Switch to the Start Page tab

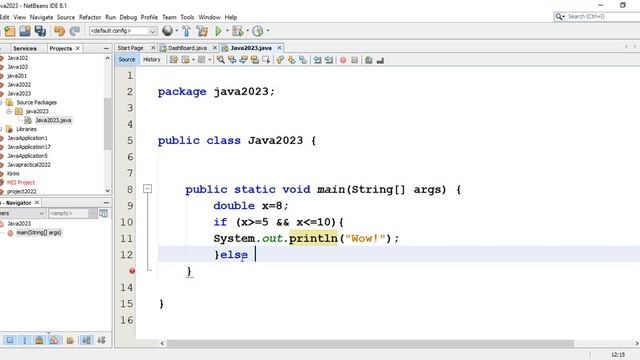tap(130, 48)
